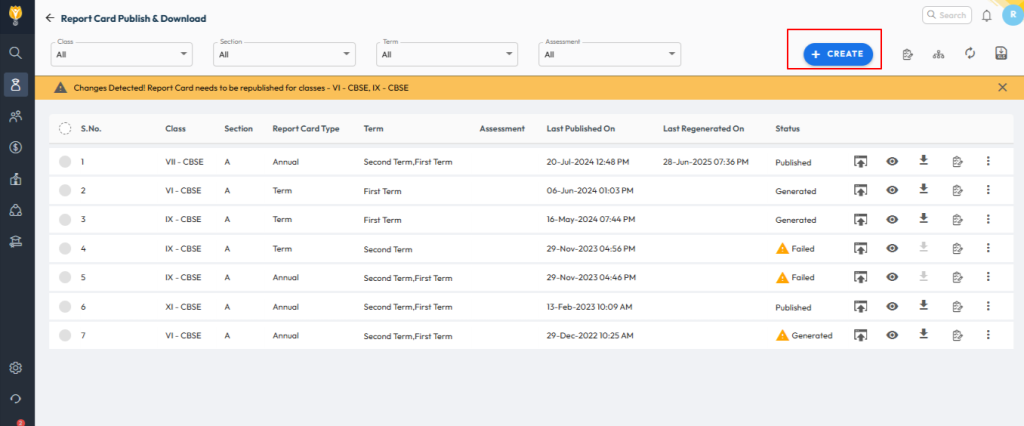Select row 1 radio button for VII - CBSE
Image resolution: width=1024 pixels, height=426 pixels.
pos(65,161)
